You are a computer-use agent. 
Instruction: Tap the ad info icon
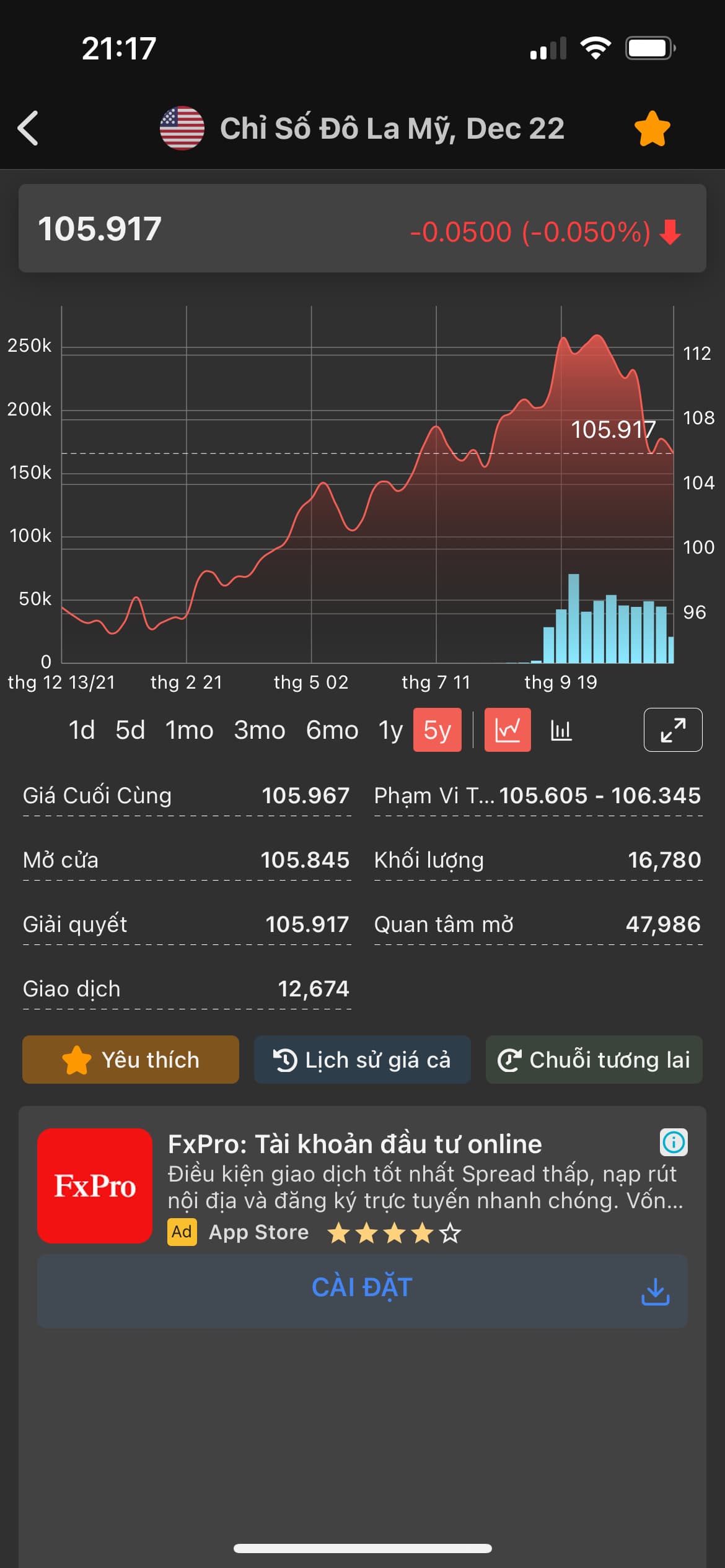coord(674,1142)
